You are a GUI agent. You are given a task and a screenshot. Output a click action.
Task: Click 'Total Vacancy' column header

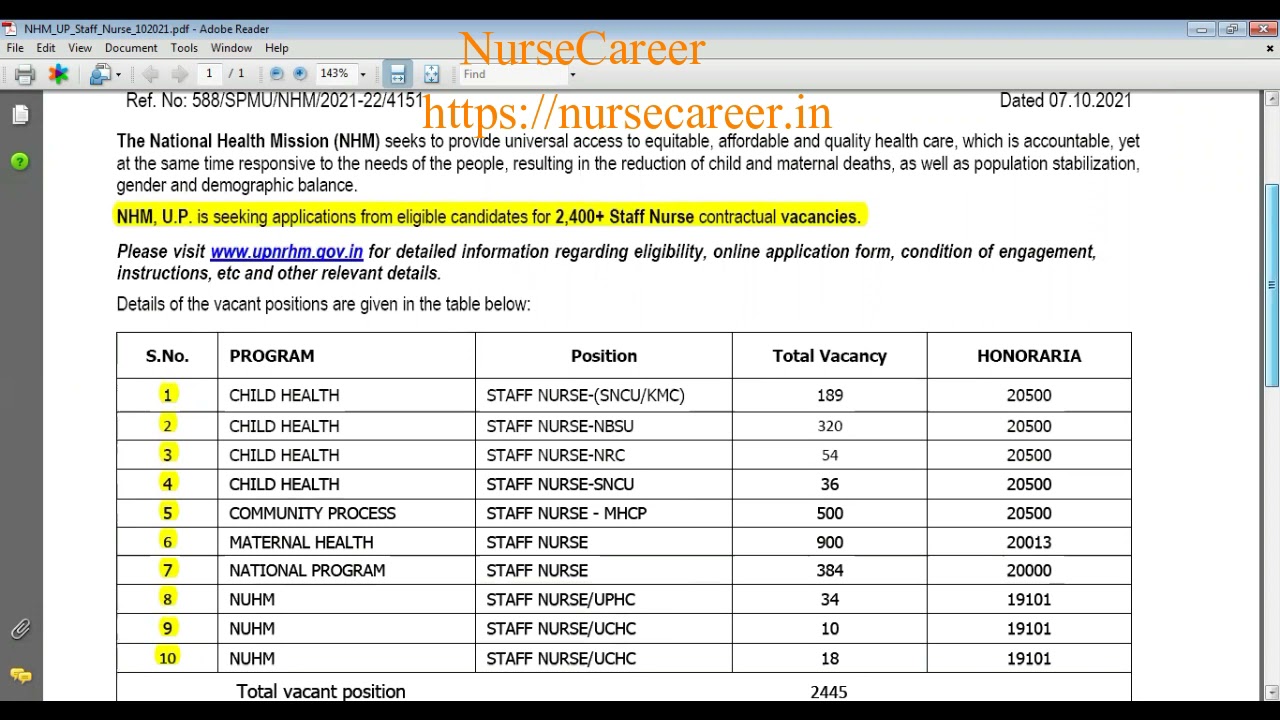[x=829, y=356]
